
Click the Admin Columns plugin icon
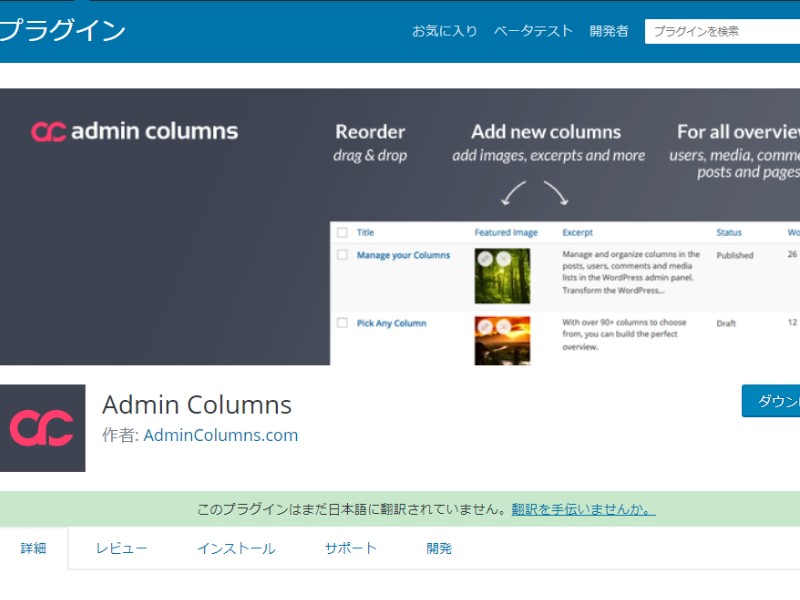42,428
